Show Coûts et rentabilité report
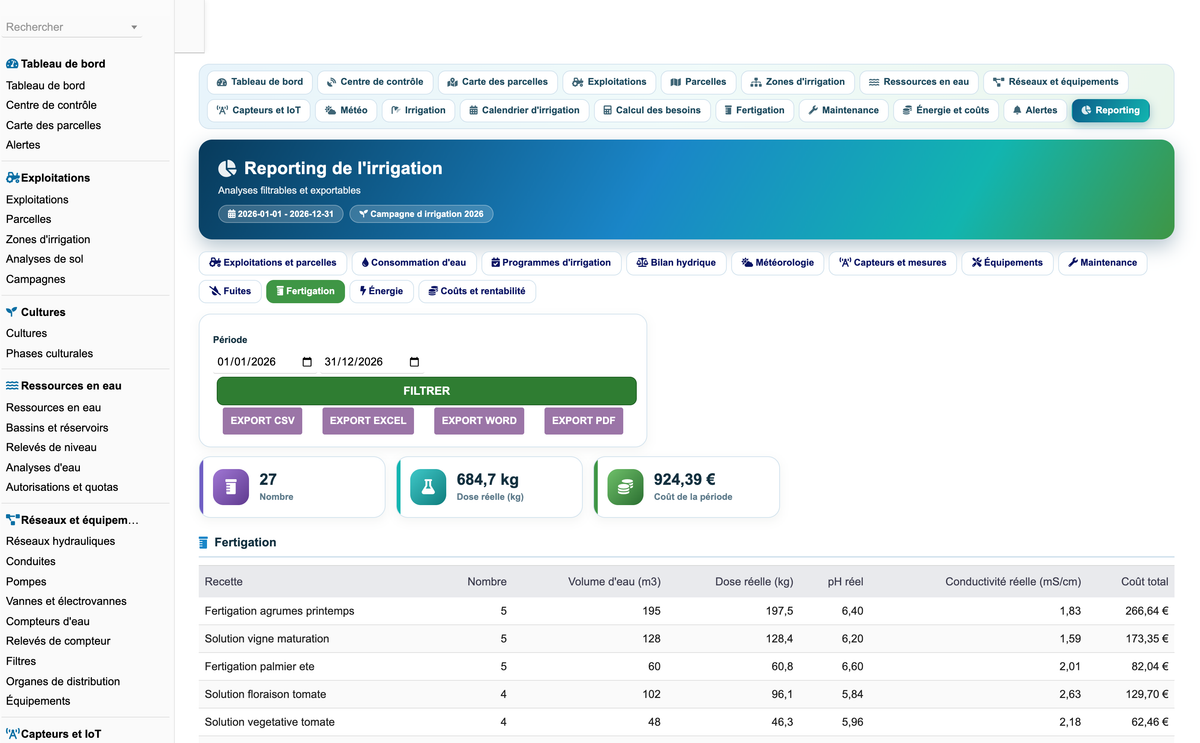This screenshot has width=1200, height=743. pos(477,291)
